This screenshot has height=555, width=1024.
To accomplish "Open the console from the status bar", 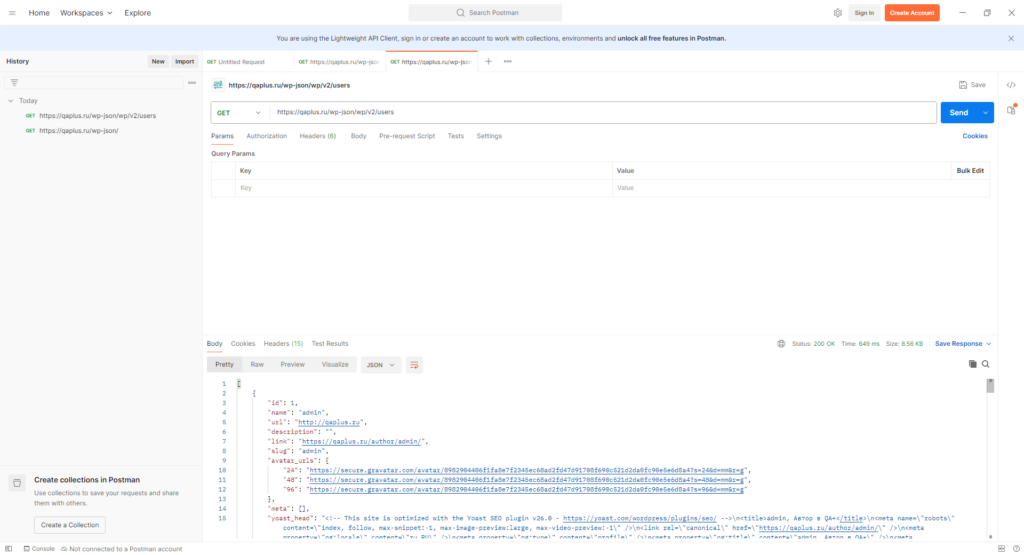I will click(x=38, y=549).
